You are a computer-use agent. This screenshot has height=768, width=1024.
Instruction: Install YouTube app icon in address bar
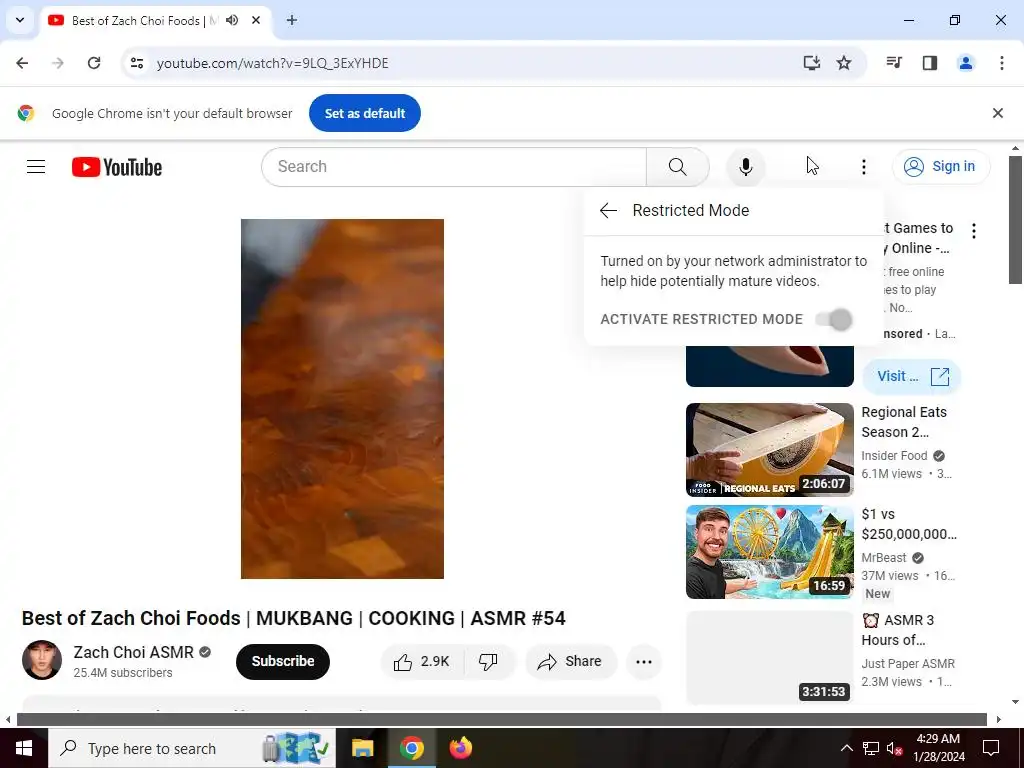click(811, 63)
